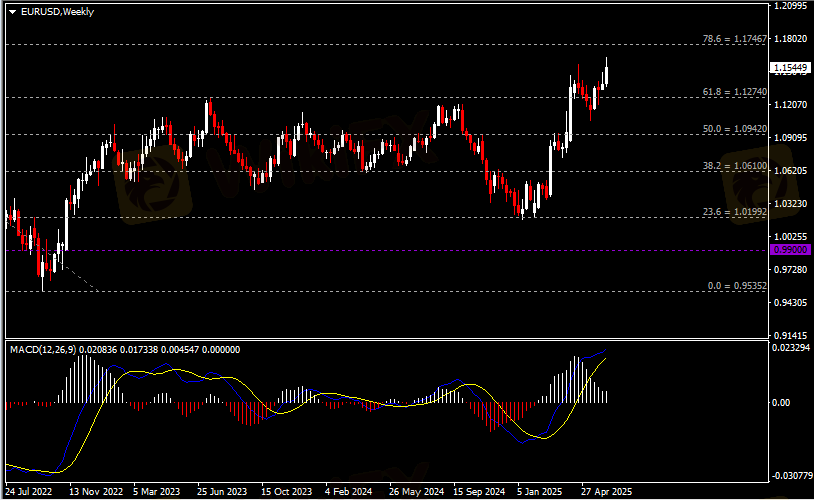Click the current price tag 1.15449
Viewport: 814px width, 500px height.
pos(791,68)
